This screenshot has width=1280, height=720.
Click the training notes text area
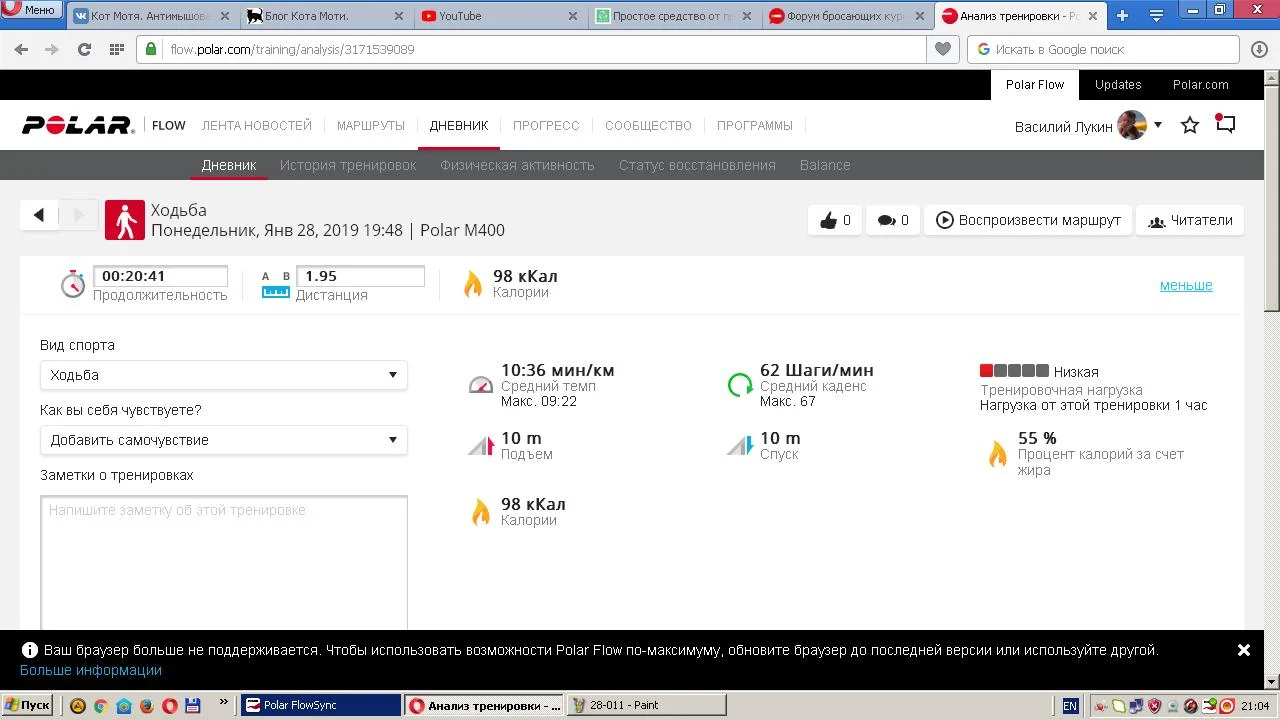pos(223,560)
